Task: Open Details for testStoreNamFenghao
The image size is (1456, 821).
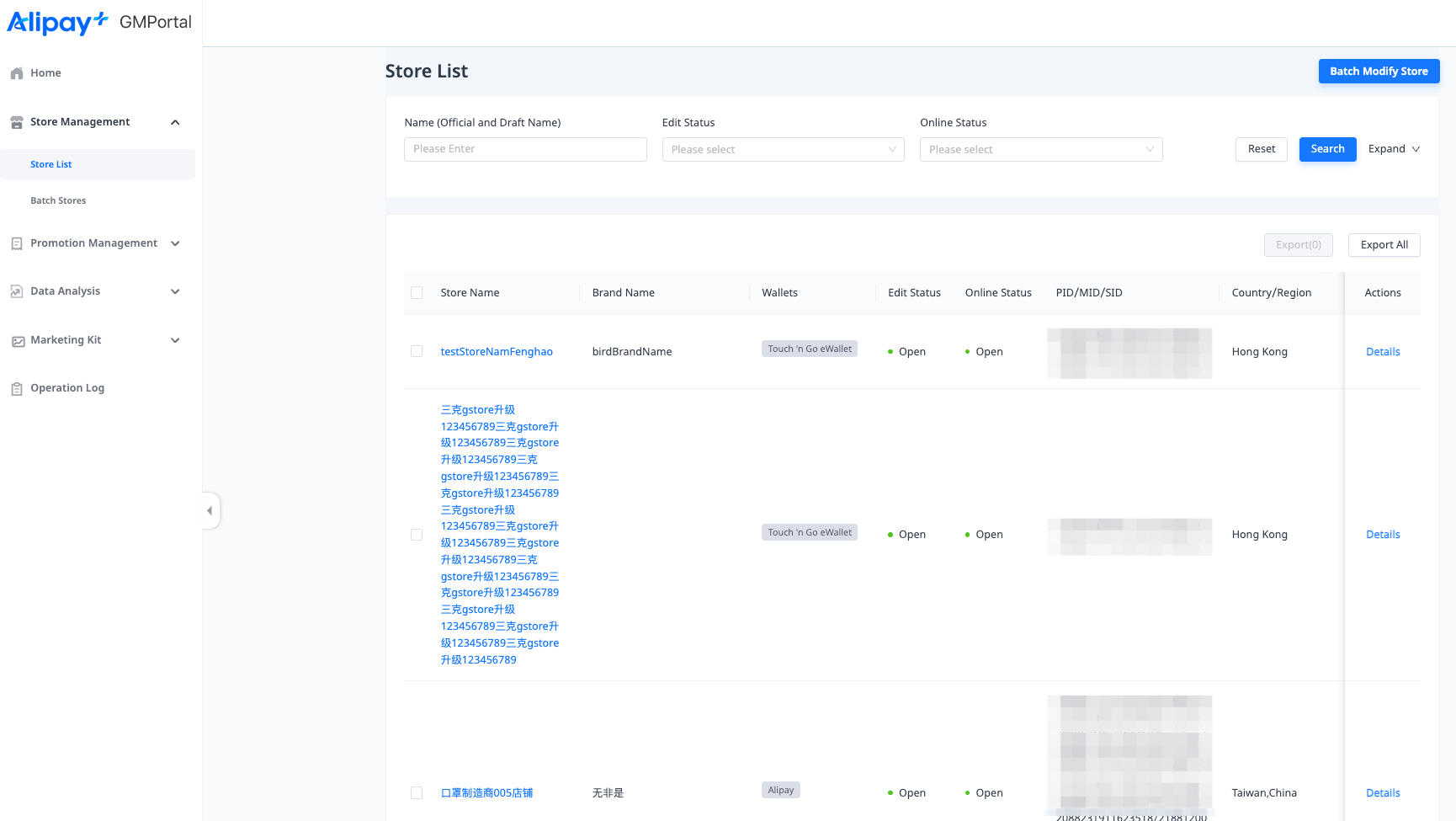Action: tap(1382, 352)
